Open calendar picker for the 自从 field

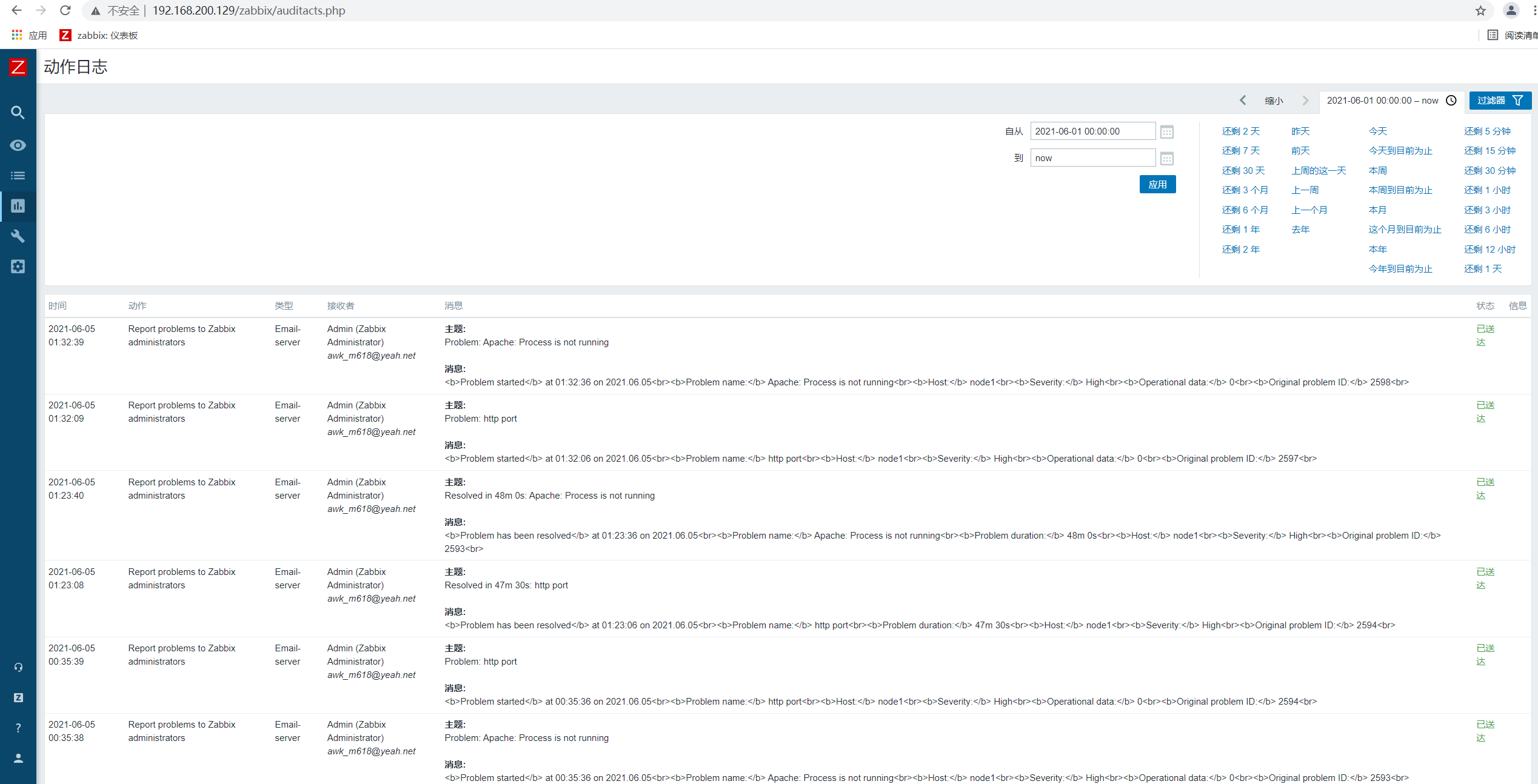(x=1166, y=131)
